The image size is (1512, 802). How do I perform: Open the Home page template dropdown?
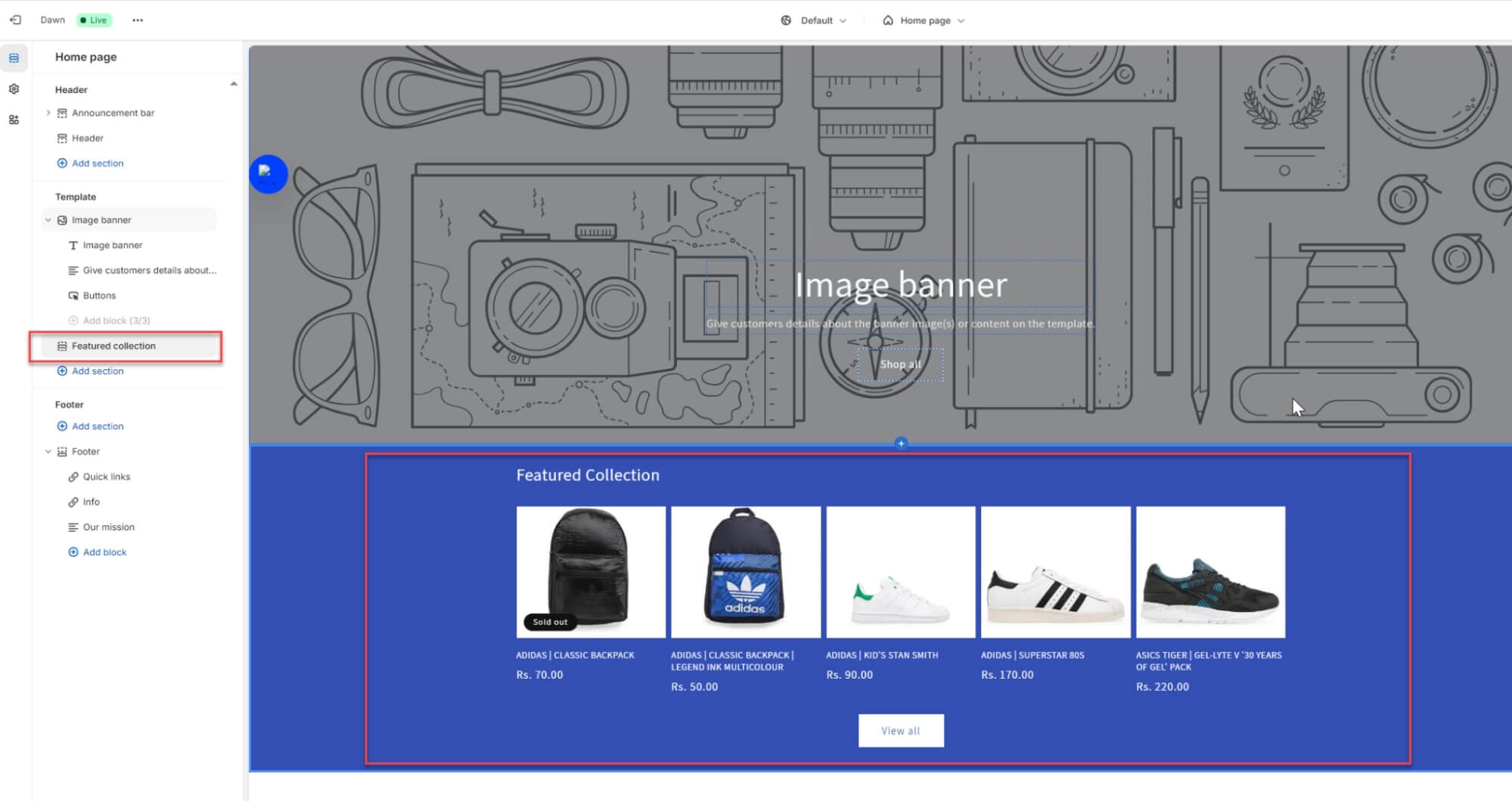click(x=924, y=20)
